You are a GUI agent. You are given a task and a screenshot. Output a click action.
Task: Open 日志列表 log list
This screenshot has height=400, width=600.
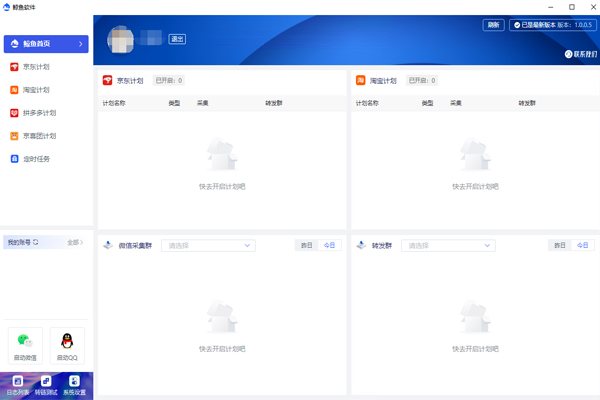pos(16,385)
